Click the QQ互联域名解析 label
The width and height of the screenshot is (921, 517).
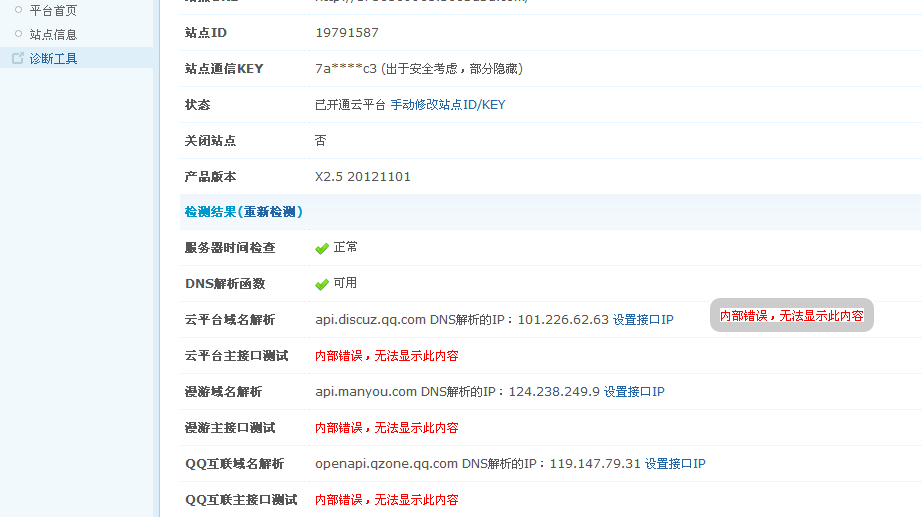pyautogui.click(x=234, y=464)
